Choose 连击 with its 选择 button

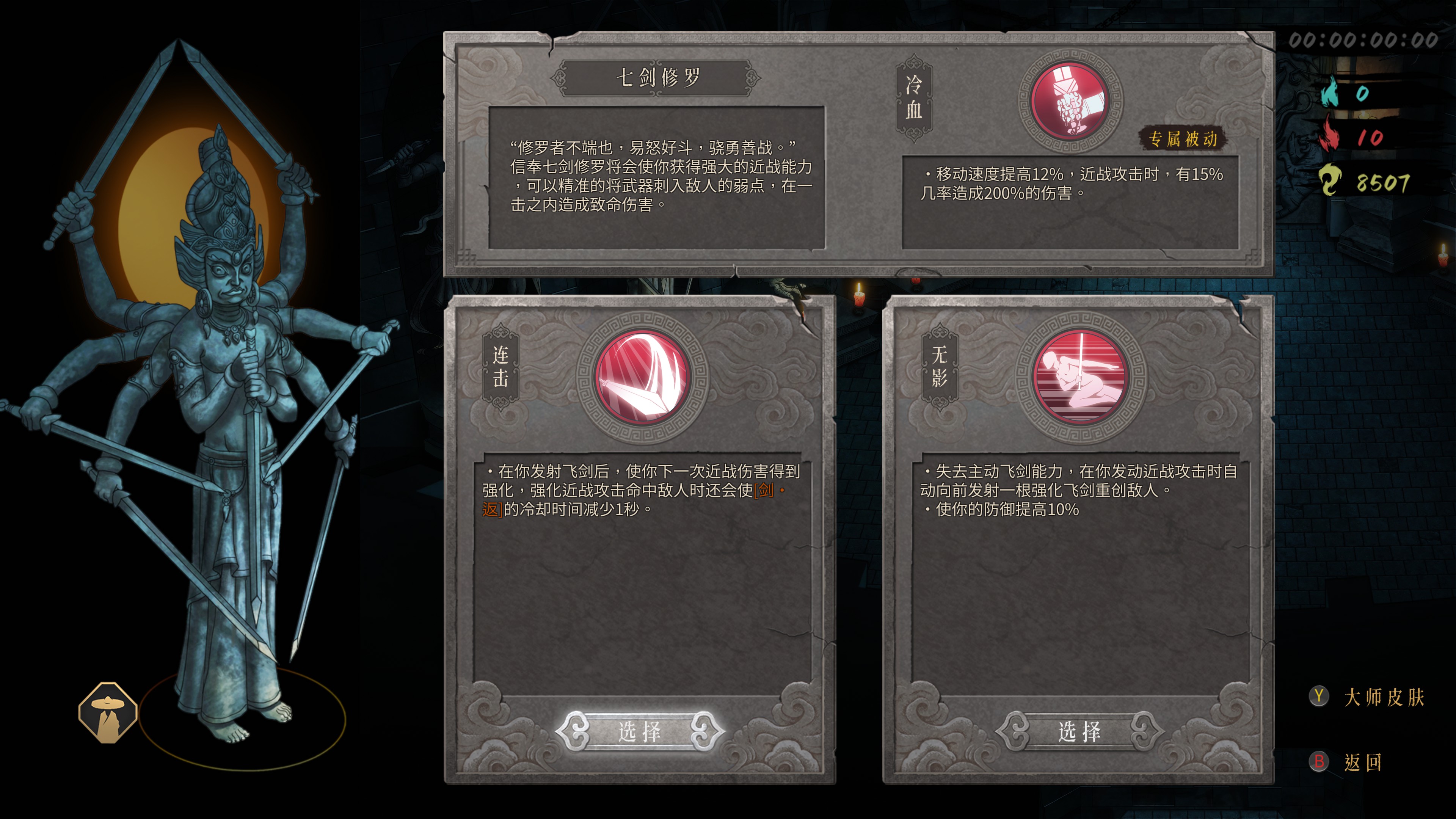pyautogui.click(x=640, y=731)
